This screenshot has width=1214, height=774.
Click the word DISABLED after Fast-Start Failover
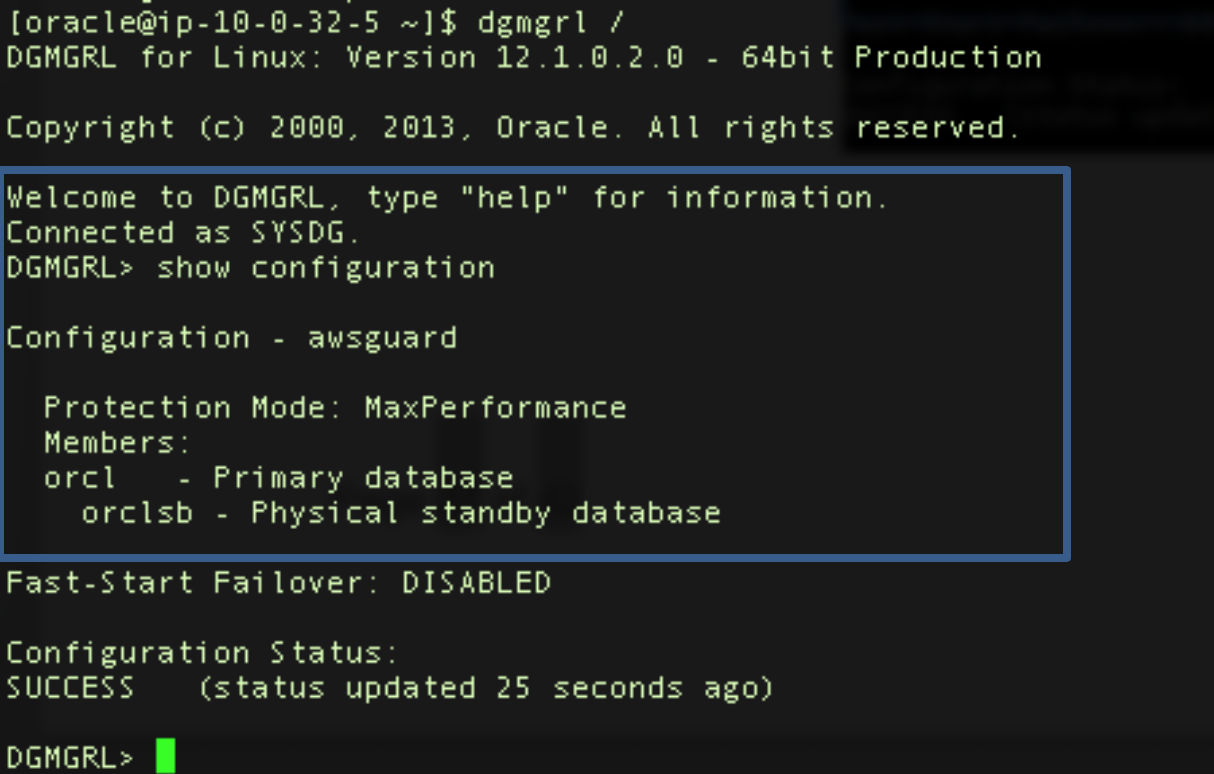pos(477,582)
